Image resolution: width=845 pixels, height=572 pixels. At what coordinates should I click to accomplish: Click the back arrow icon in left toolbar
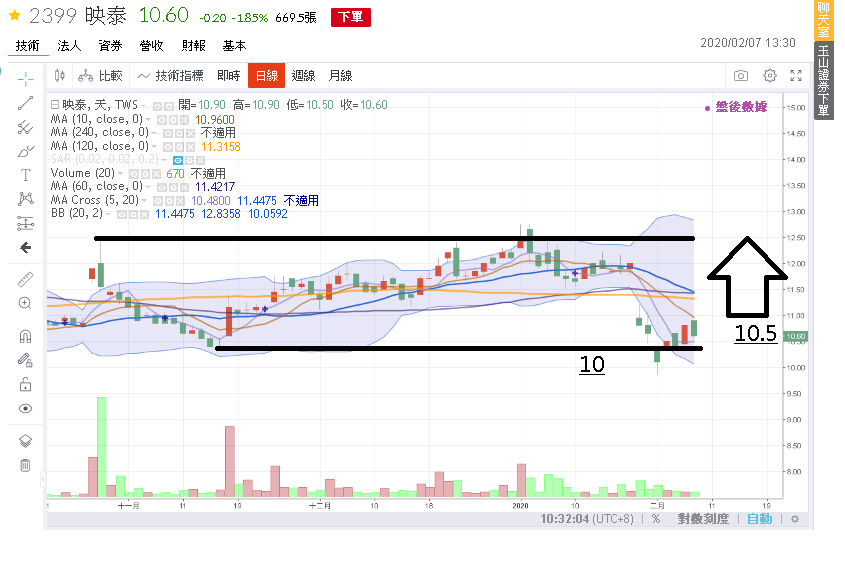coord(25,247)
